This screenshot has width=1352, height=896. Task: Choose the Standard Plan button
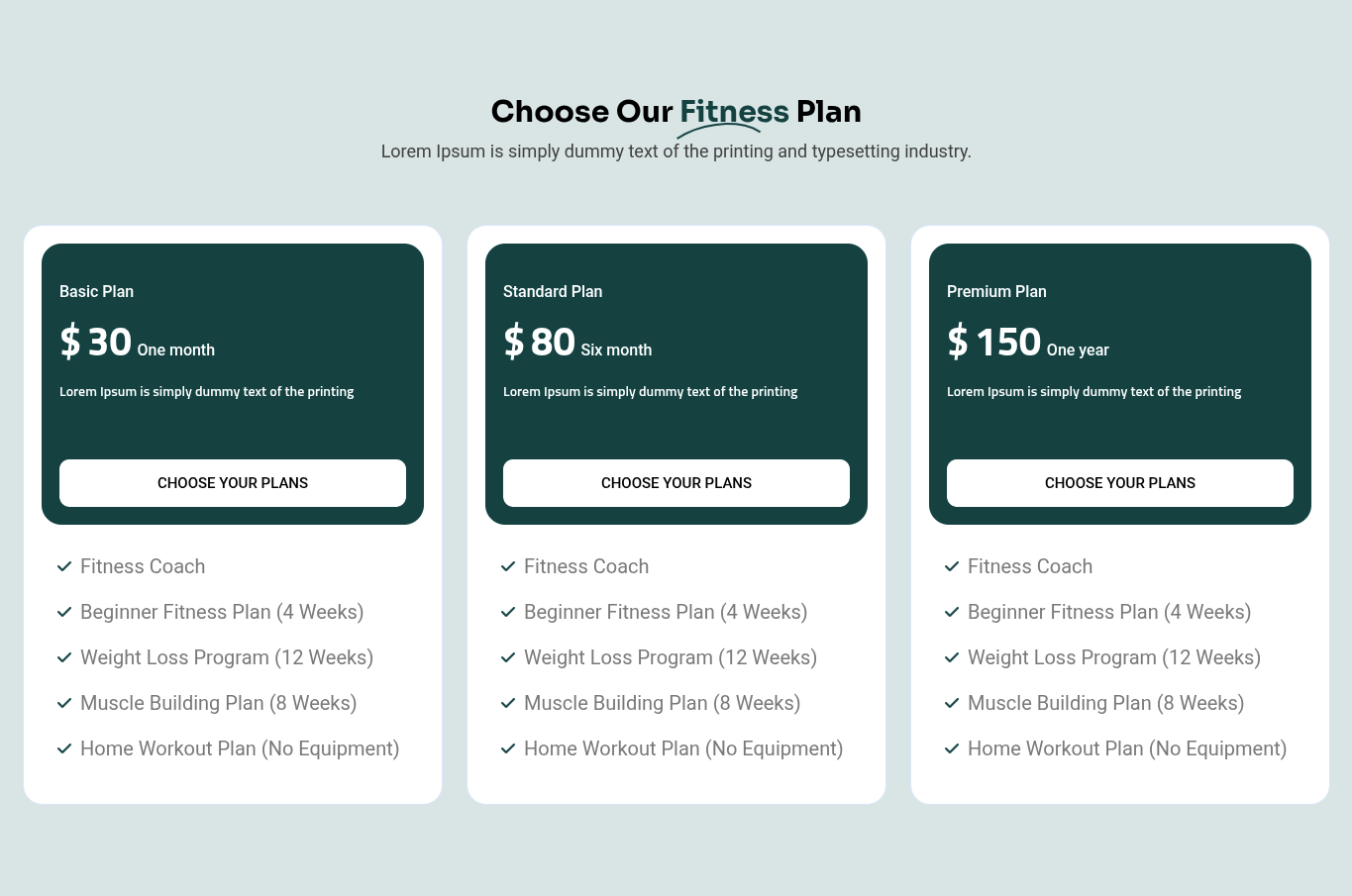[676, 483]
